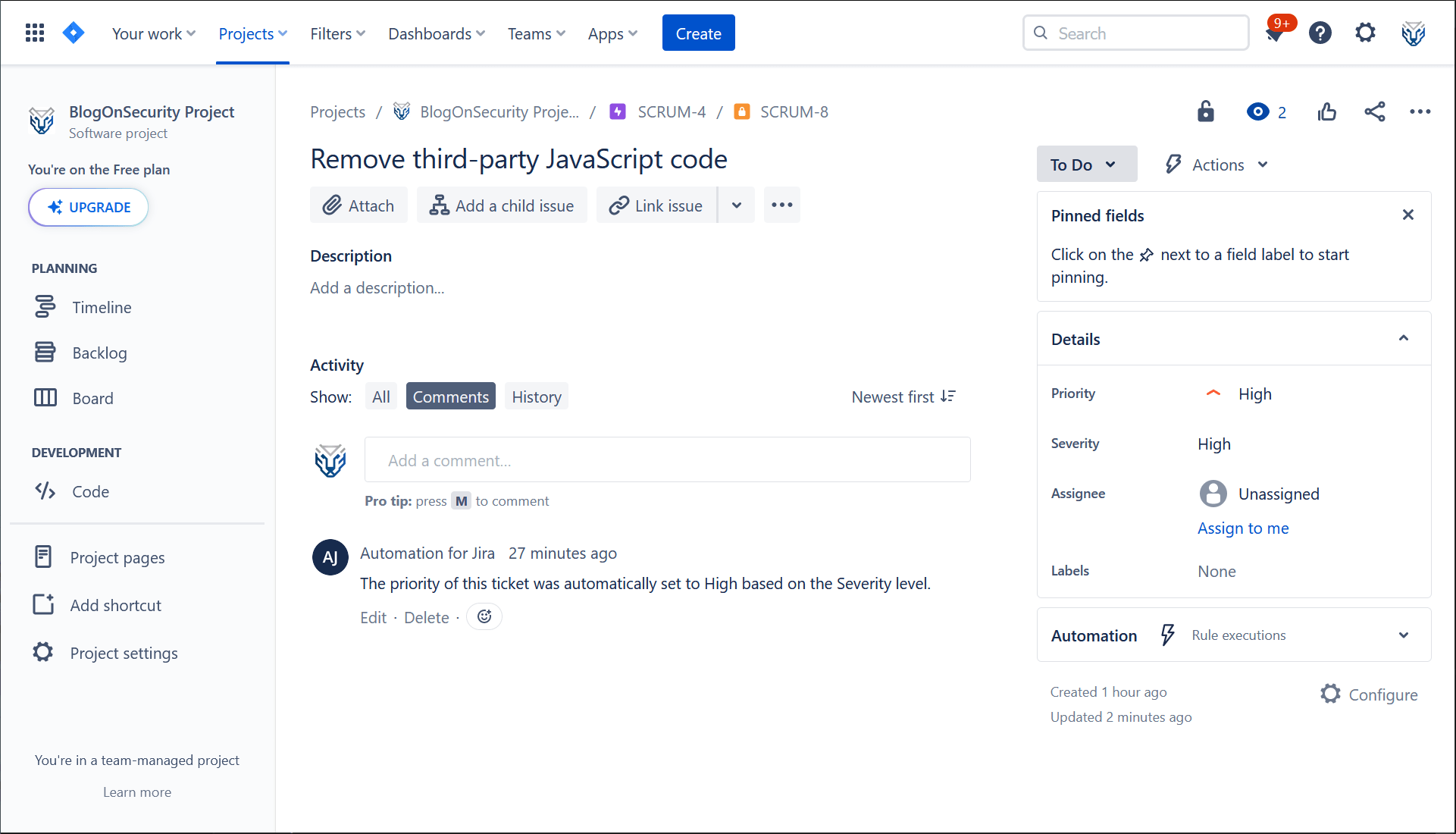This screenshot has width=1456, height=834.
Task: Switch to History tab
Action: pyautogui.click(x=536, y=397)
